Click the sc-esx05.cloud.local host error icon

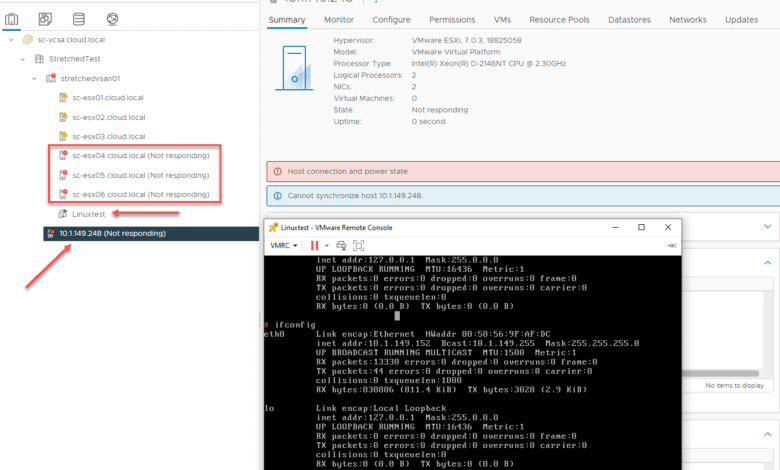click(63, 175)
